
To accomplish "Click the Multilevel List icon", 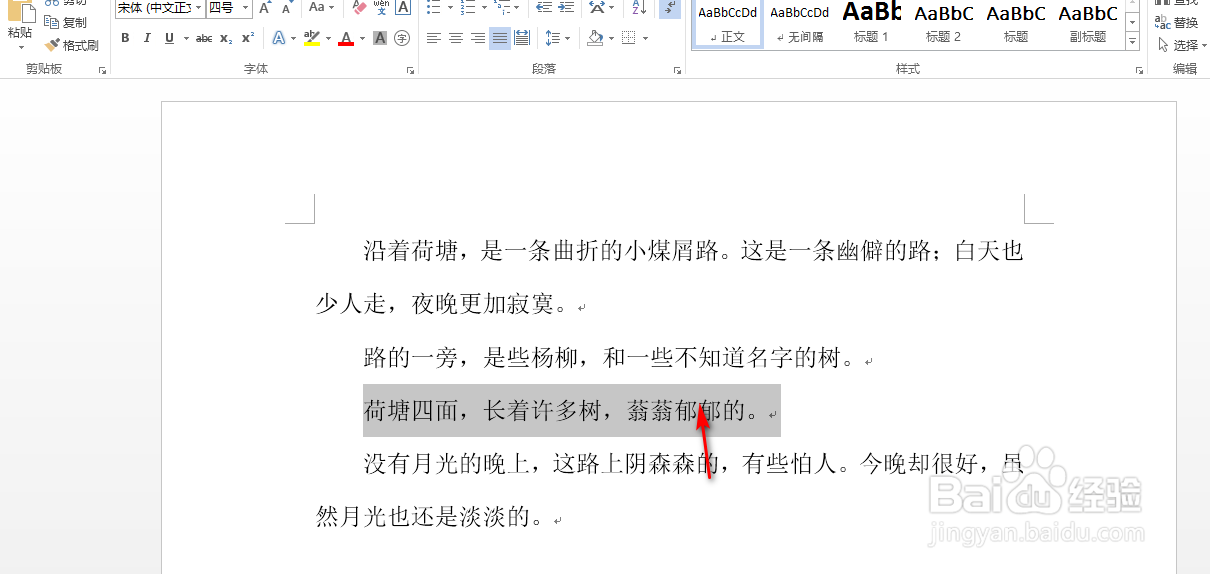I will tap(502, 8).
